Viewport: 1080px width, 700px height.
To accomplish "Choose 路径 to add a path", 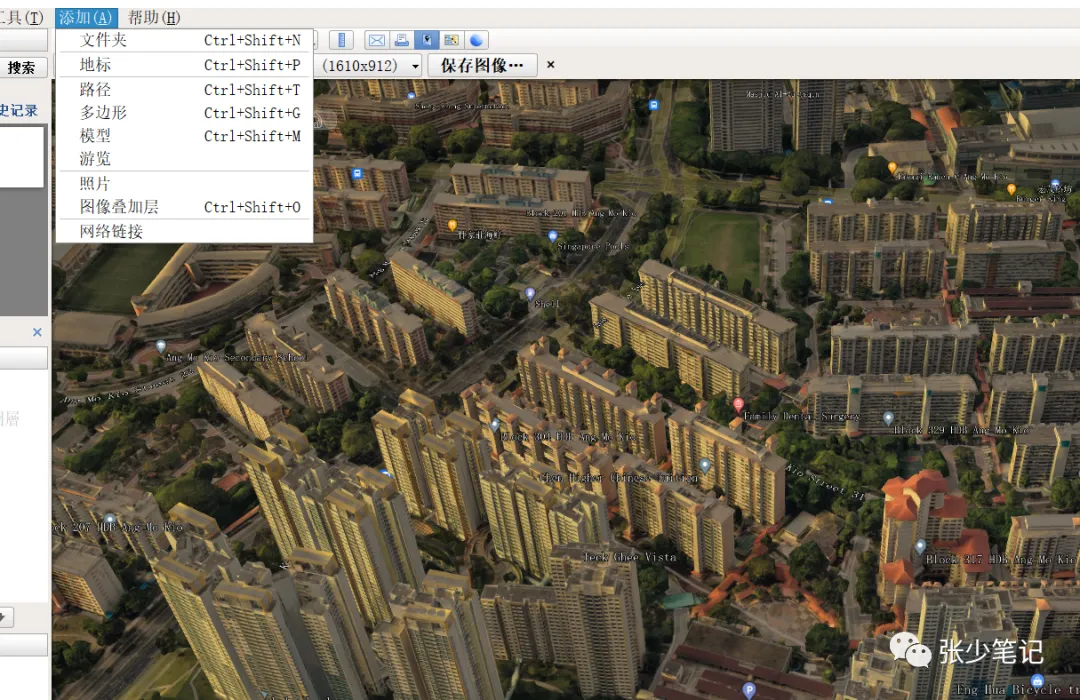I will 185,90.
